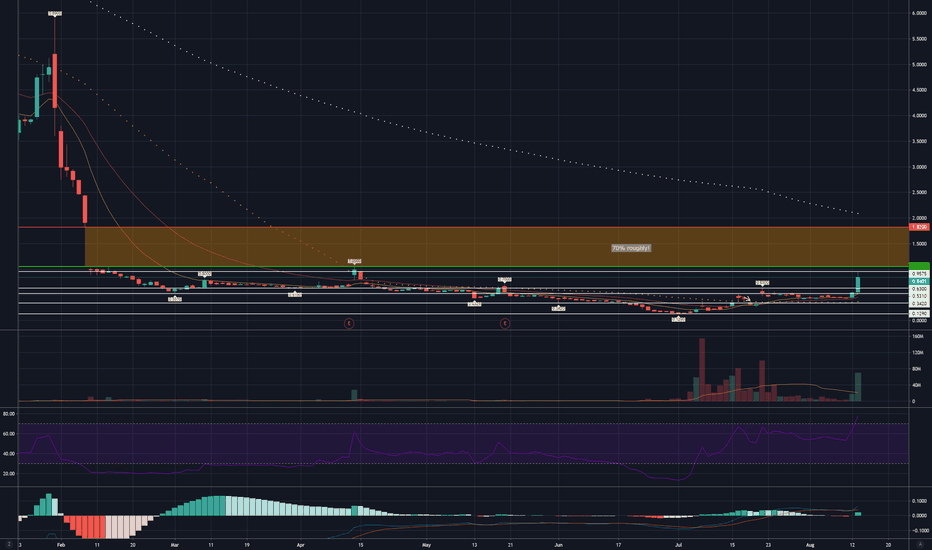Click the tallest red volume bar in early July
The height and width of the screenshot is (550, 932).
(x=702, y=370)
